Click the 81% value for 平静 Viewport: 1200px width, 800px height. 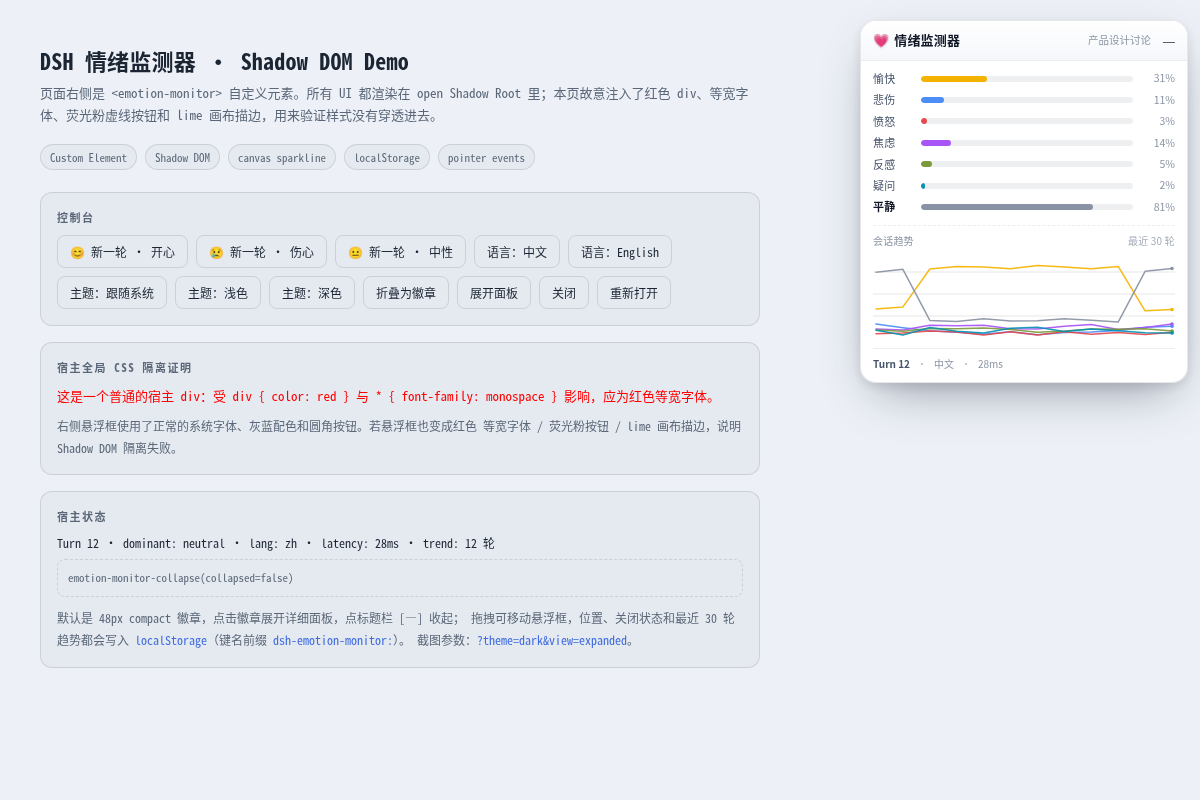[1164, 207]
